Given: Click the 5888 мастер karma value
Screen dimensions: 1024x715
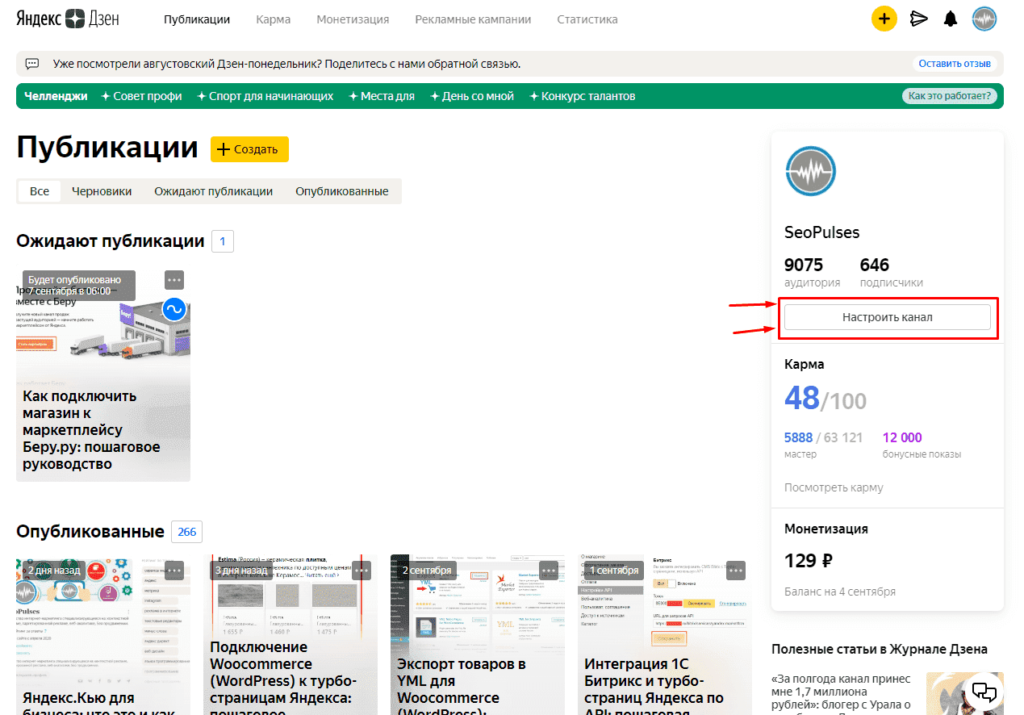Looking at the screenshot, I should point(799,437).
